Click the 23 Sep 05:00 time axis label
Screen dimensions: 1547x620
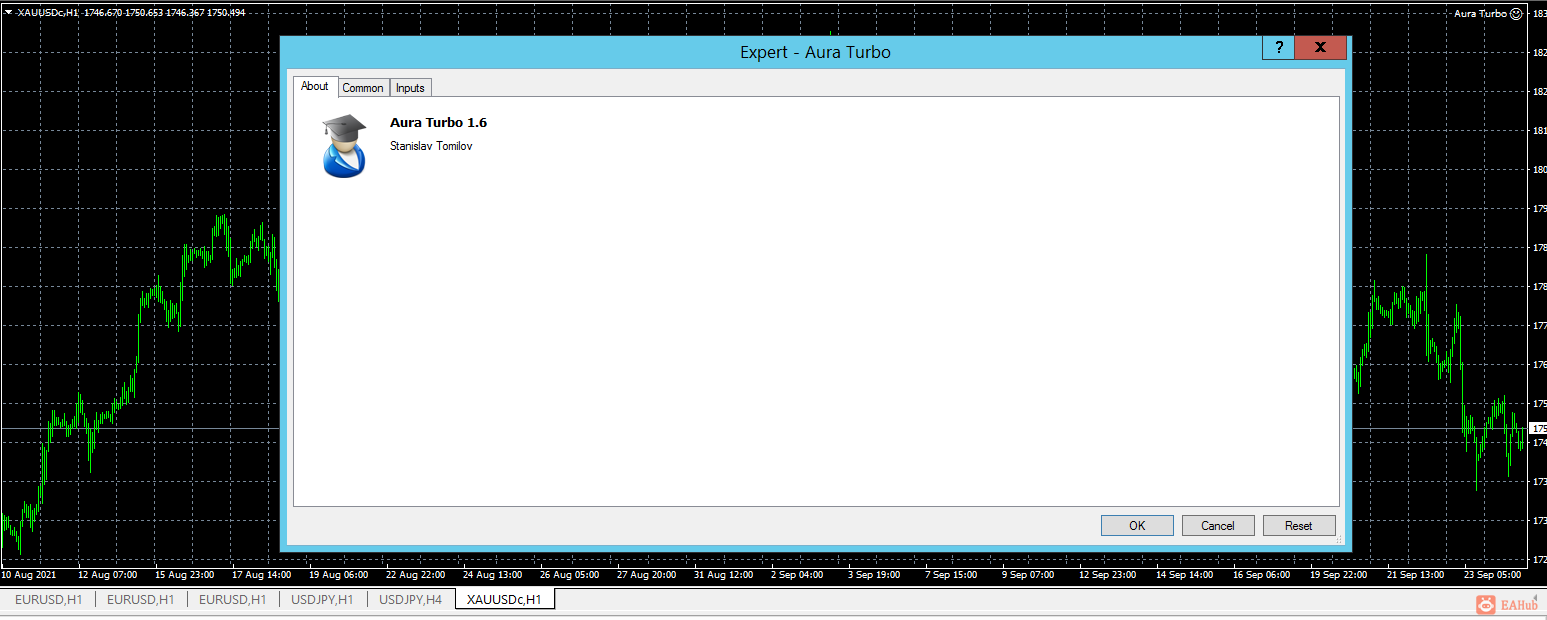click(1491, 575)
